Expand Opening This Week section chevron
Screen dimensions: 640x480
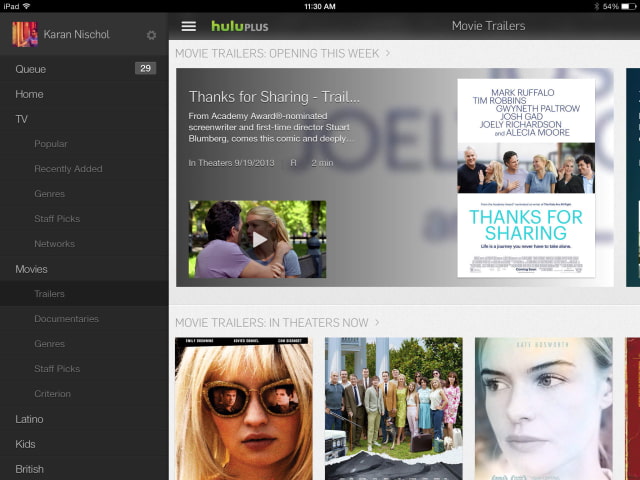(388, 52)
